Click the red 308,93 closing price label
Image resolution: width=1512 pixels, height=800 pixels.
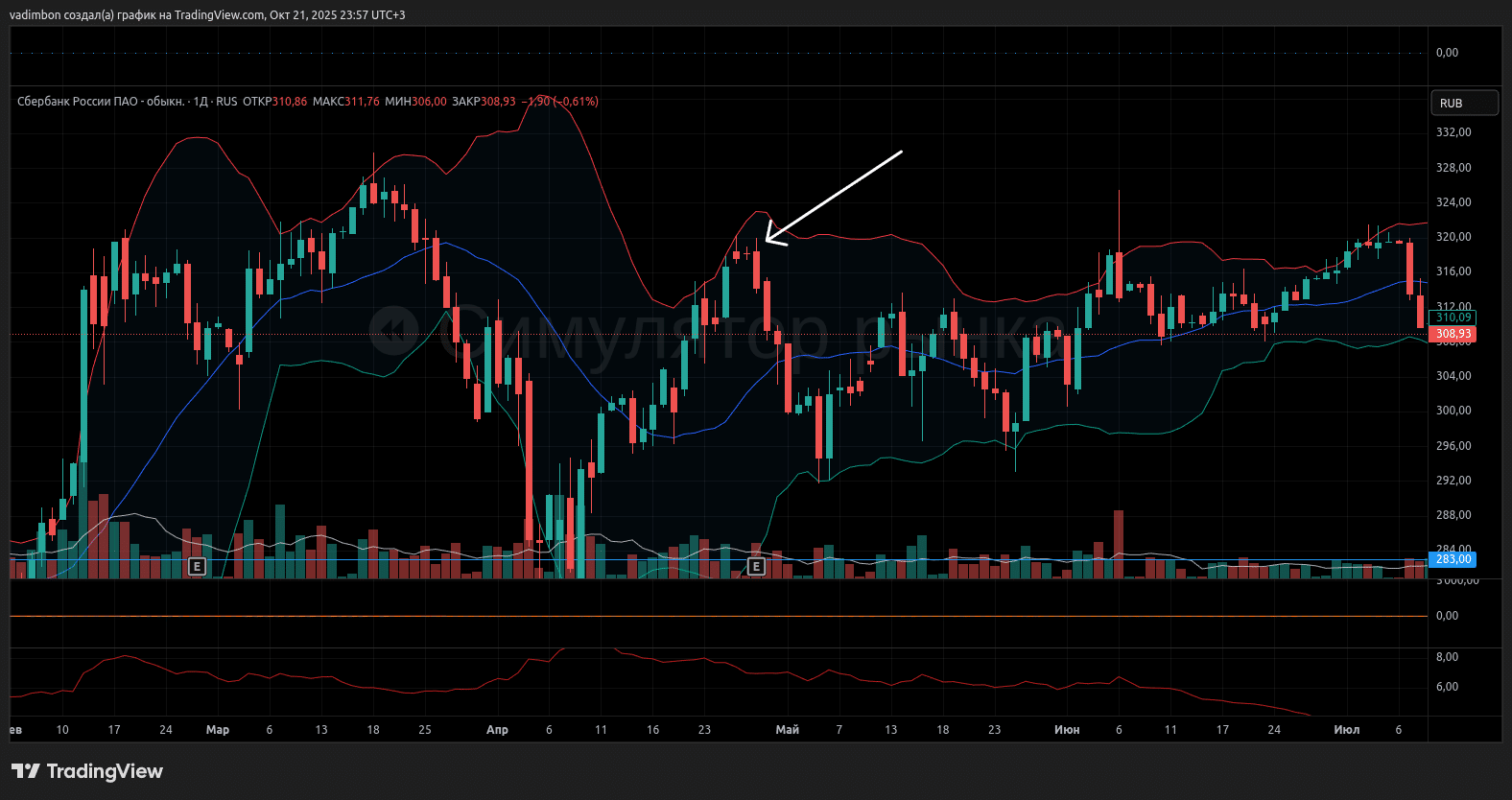[1453, 334]
